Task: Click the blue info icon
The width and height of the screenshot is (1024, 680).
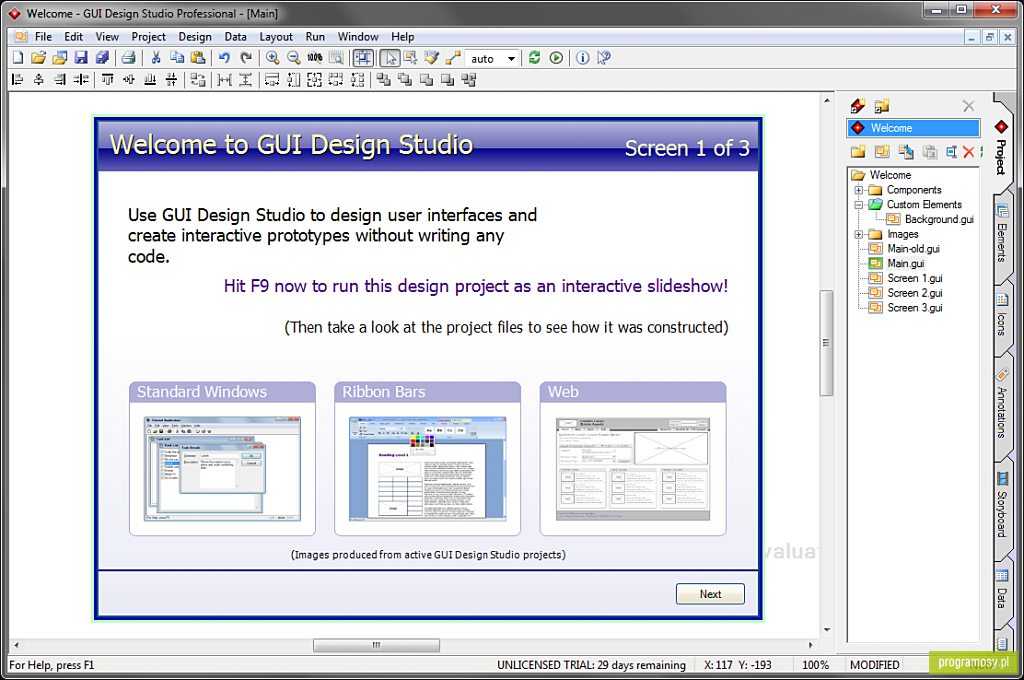Action: click(x=583, y=58)
